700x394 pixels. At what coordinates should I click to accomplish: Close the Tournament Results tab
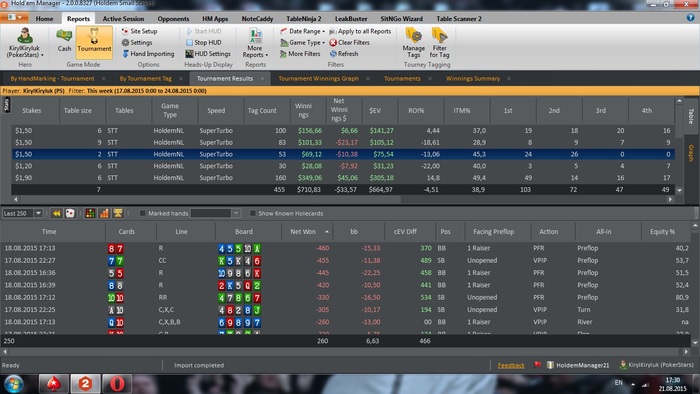(x=262, y=79)
